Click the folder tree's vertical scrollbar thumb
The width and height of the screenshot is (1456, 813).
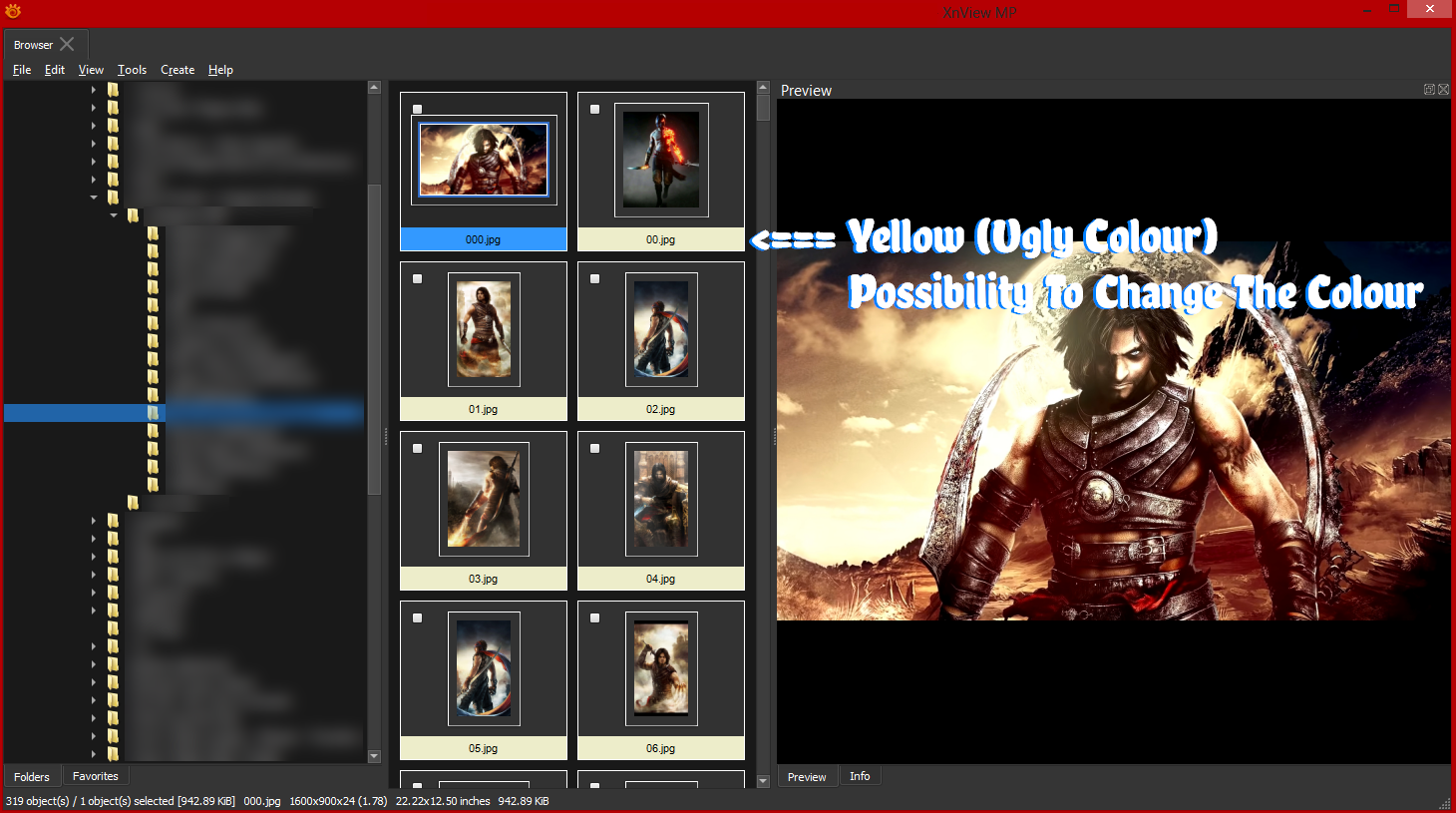click(x=374, y=339)
